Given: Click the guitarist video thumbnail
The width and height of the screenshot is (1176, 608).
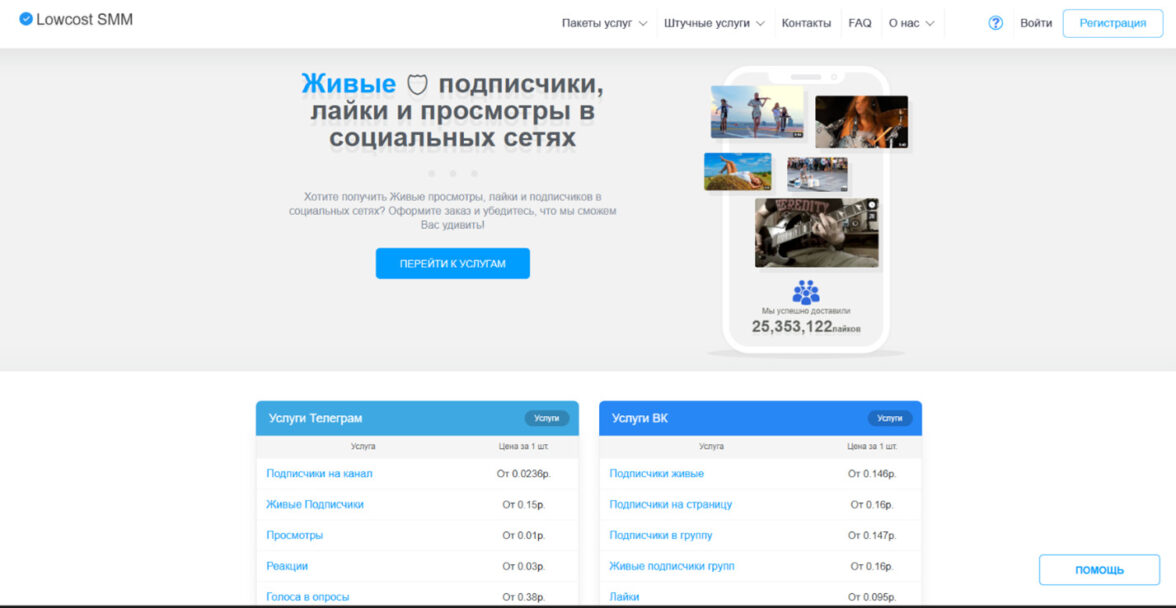Looking at the screenshot, I should (x=817, y=232).
